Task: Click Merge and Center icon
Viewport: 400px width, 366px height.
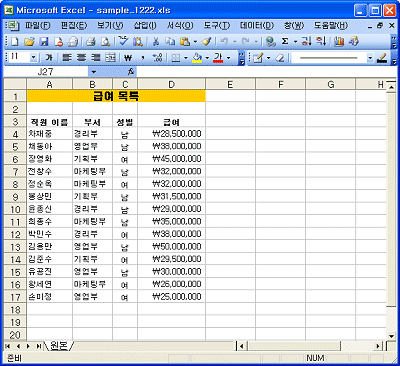Action: point(110,58)
